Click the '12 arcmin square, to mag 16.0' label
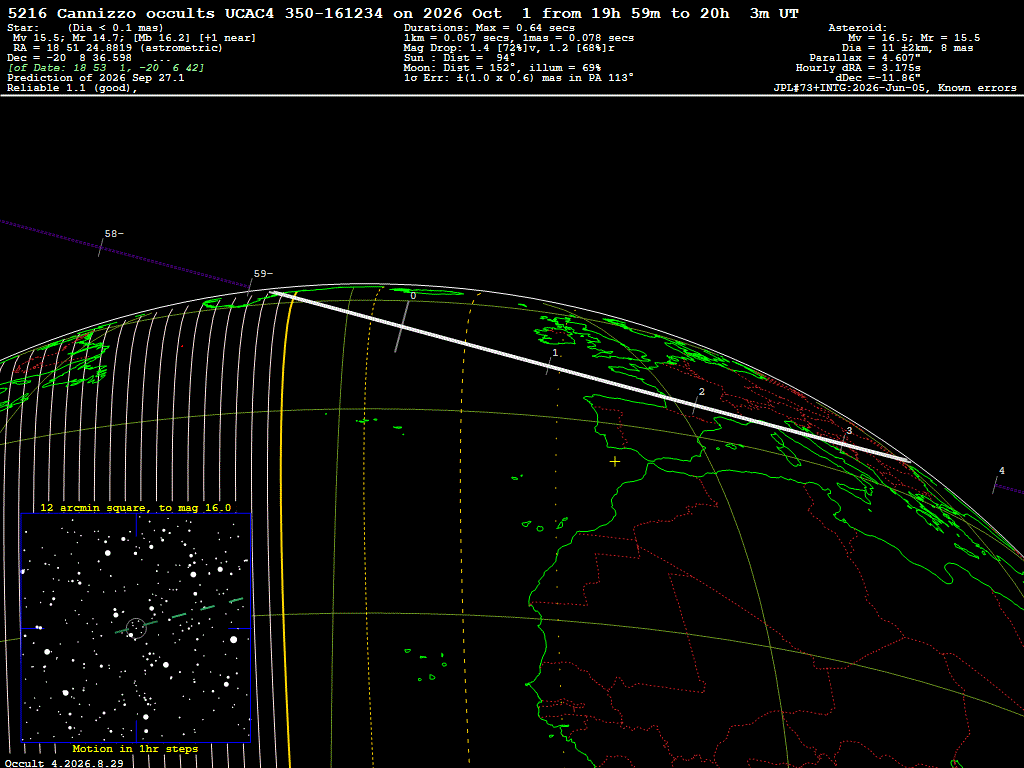1024x768 pixels. click(x=136, y=507)
